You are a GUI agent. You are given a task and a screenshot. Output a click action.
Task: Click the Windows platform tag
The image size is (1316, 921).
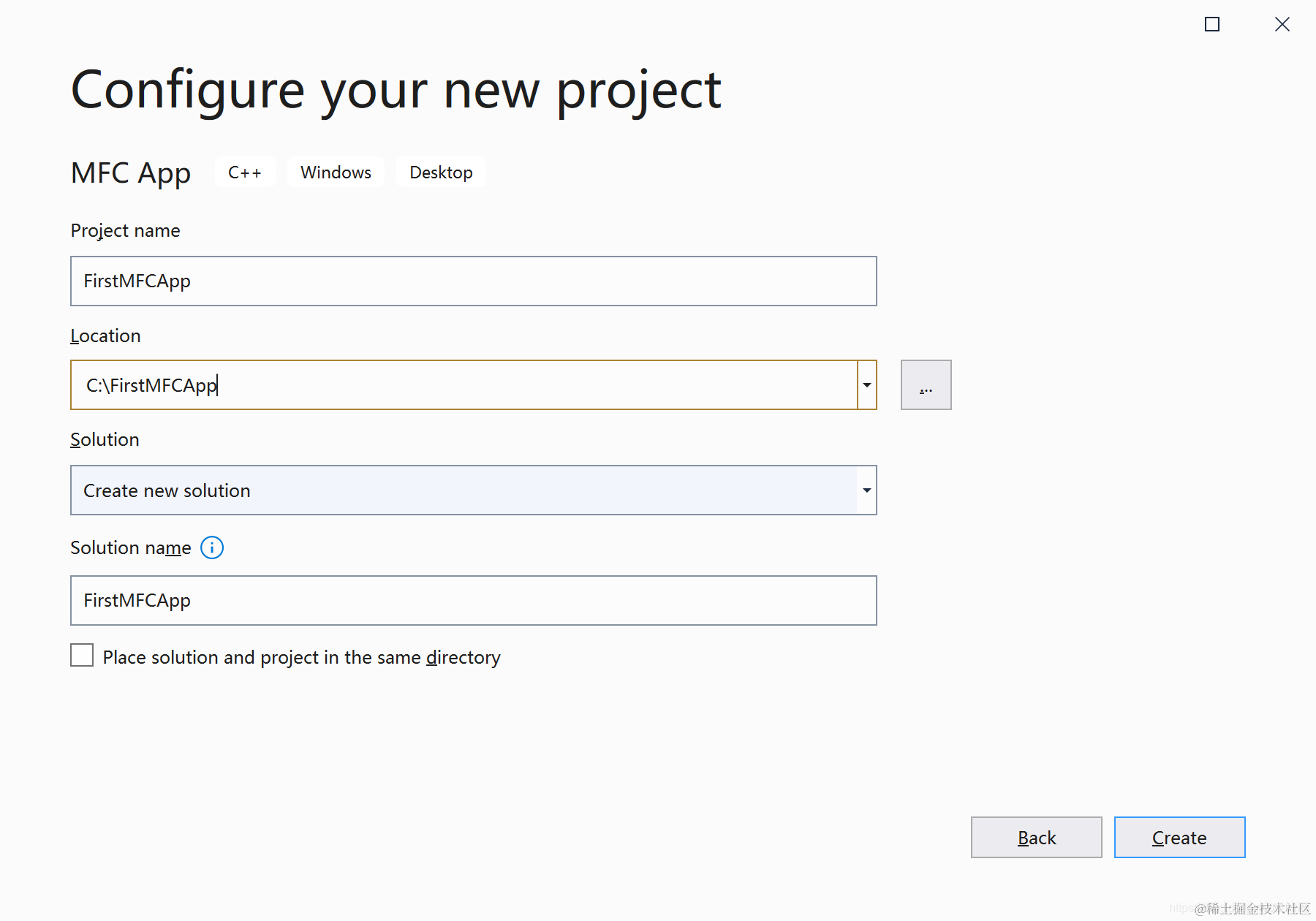pos(336,173)
